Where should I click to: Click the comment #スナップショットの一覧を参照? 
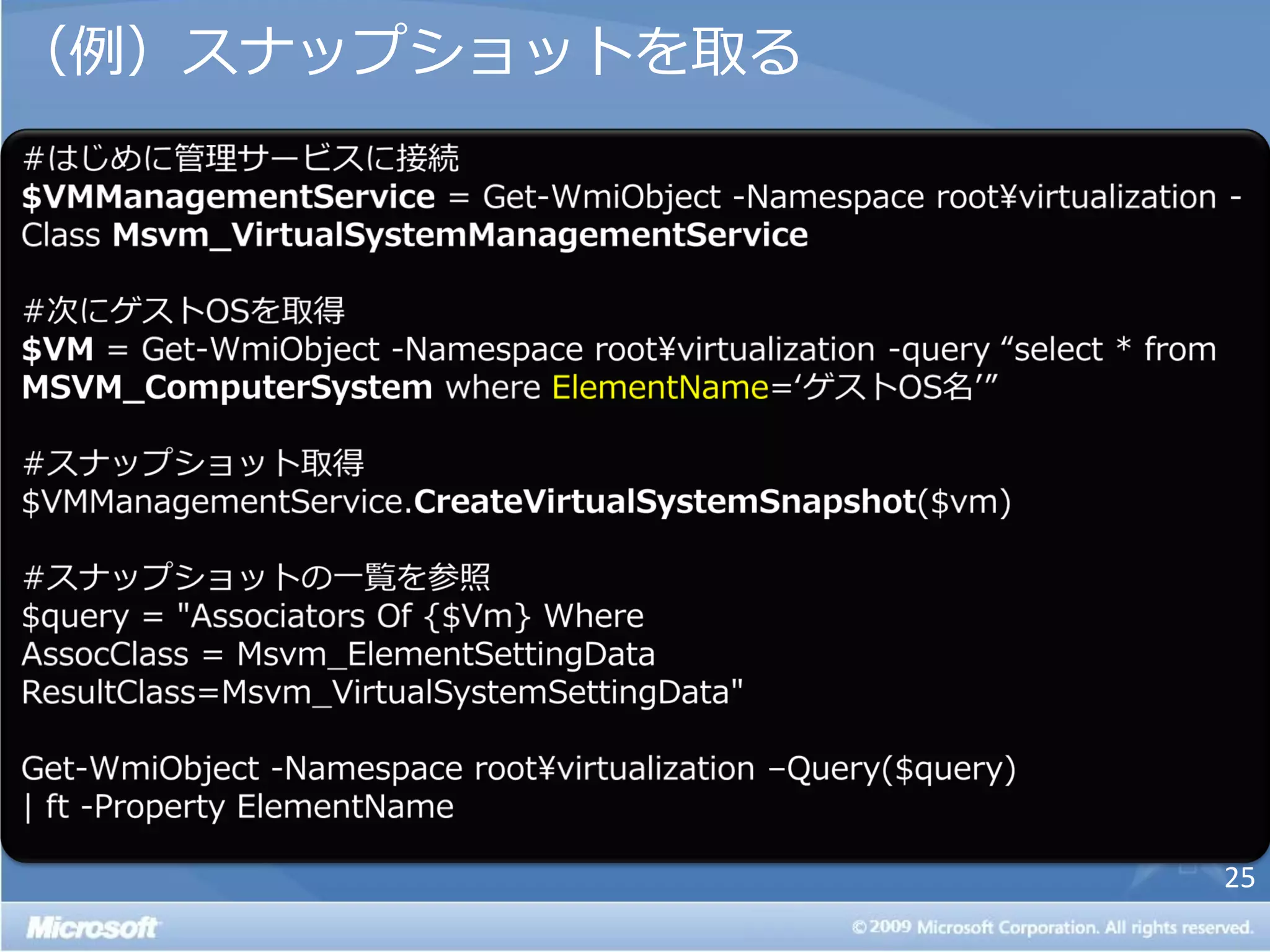(257, 577)
